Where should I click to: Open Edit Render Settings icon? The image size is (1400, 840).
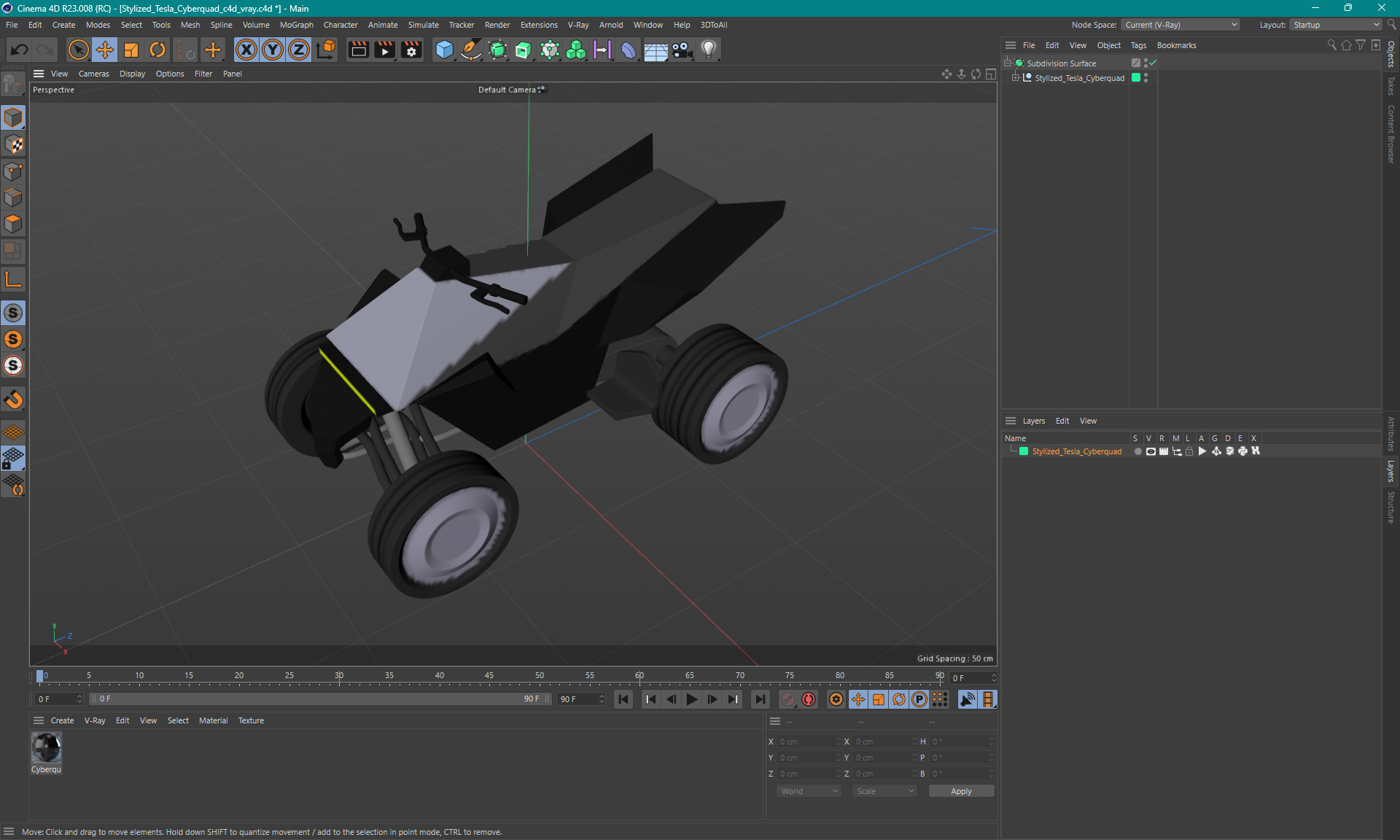tap(412, 50)
